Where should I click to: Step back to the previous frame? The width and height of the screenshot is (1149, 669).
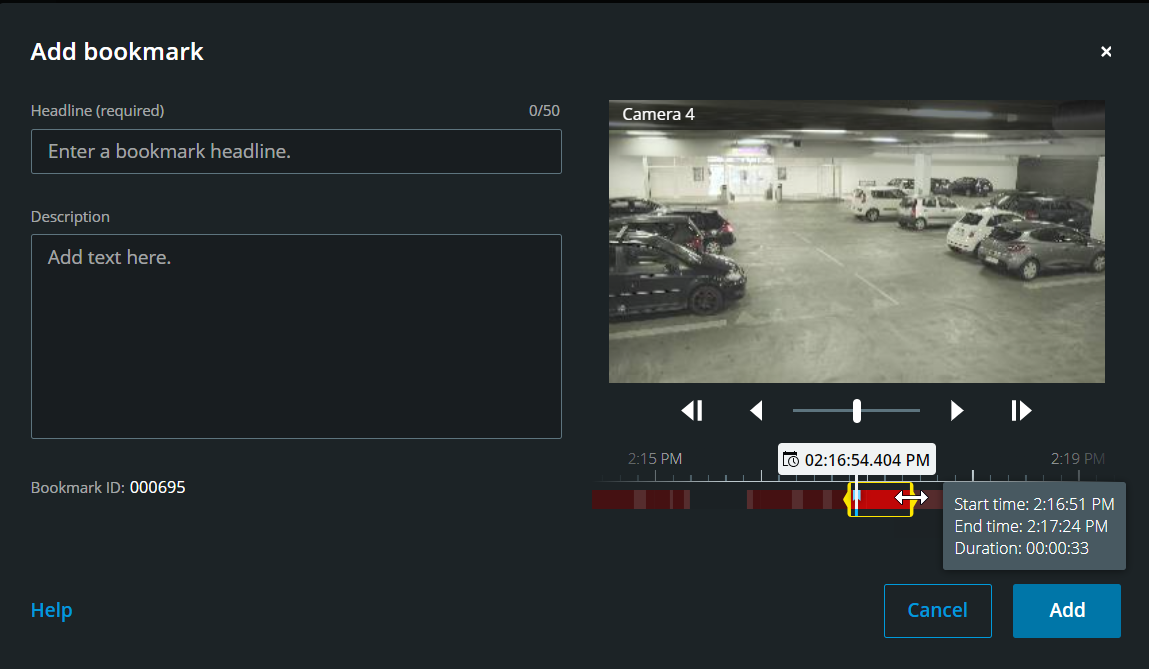[692, 410]
